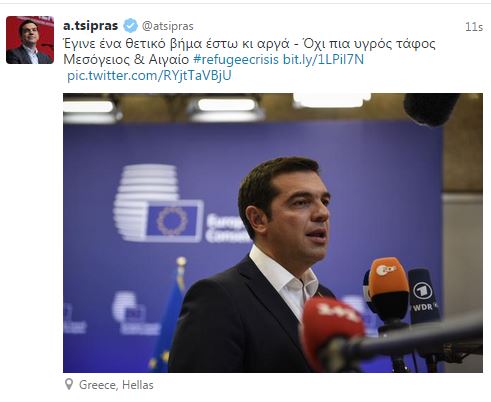Click the orange ZDF microphone in the photo
The image size is (491, 402).
pyautogui.click(x=388, y=288)
